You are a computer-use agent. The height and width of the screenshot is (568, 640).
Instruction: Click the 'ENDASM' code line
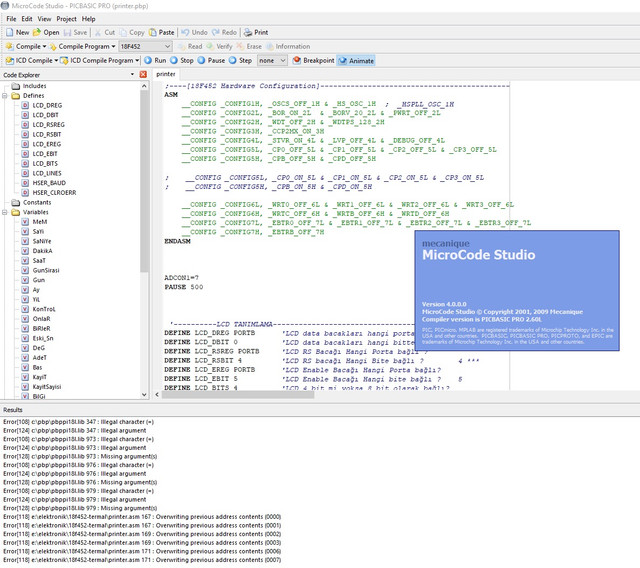tap(177, 241)
